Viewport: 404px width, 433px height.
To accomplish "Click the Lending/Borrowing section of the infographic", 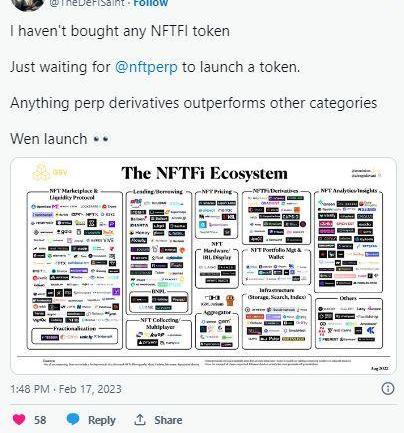I will coord(159,252).
